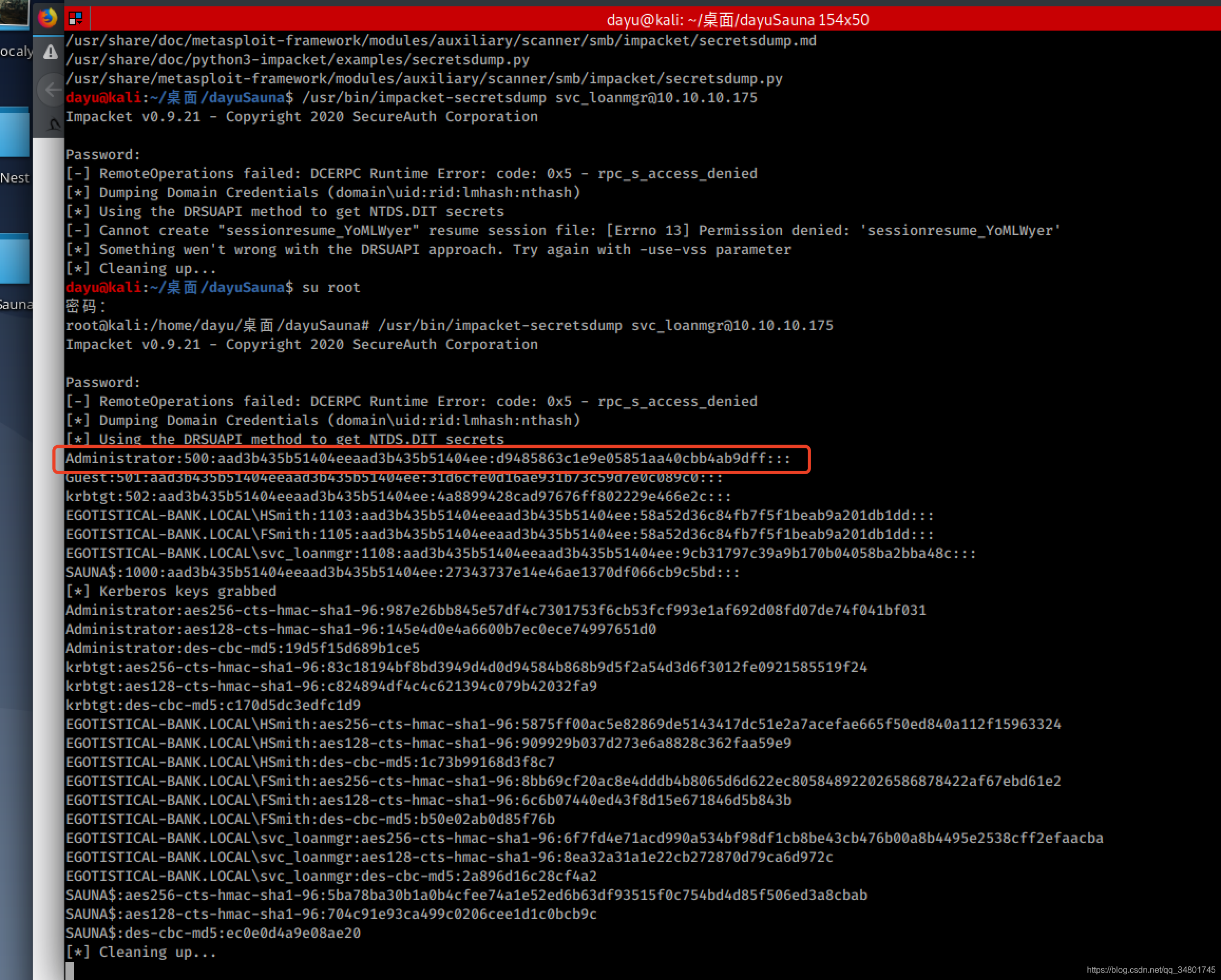Image resolution: width=1221 pixels, height=980 pixels.
Task: Click the FSmith:1105 hash line
Action: (500, 534)
